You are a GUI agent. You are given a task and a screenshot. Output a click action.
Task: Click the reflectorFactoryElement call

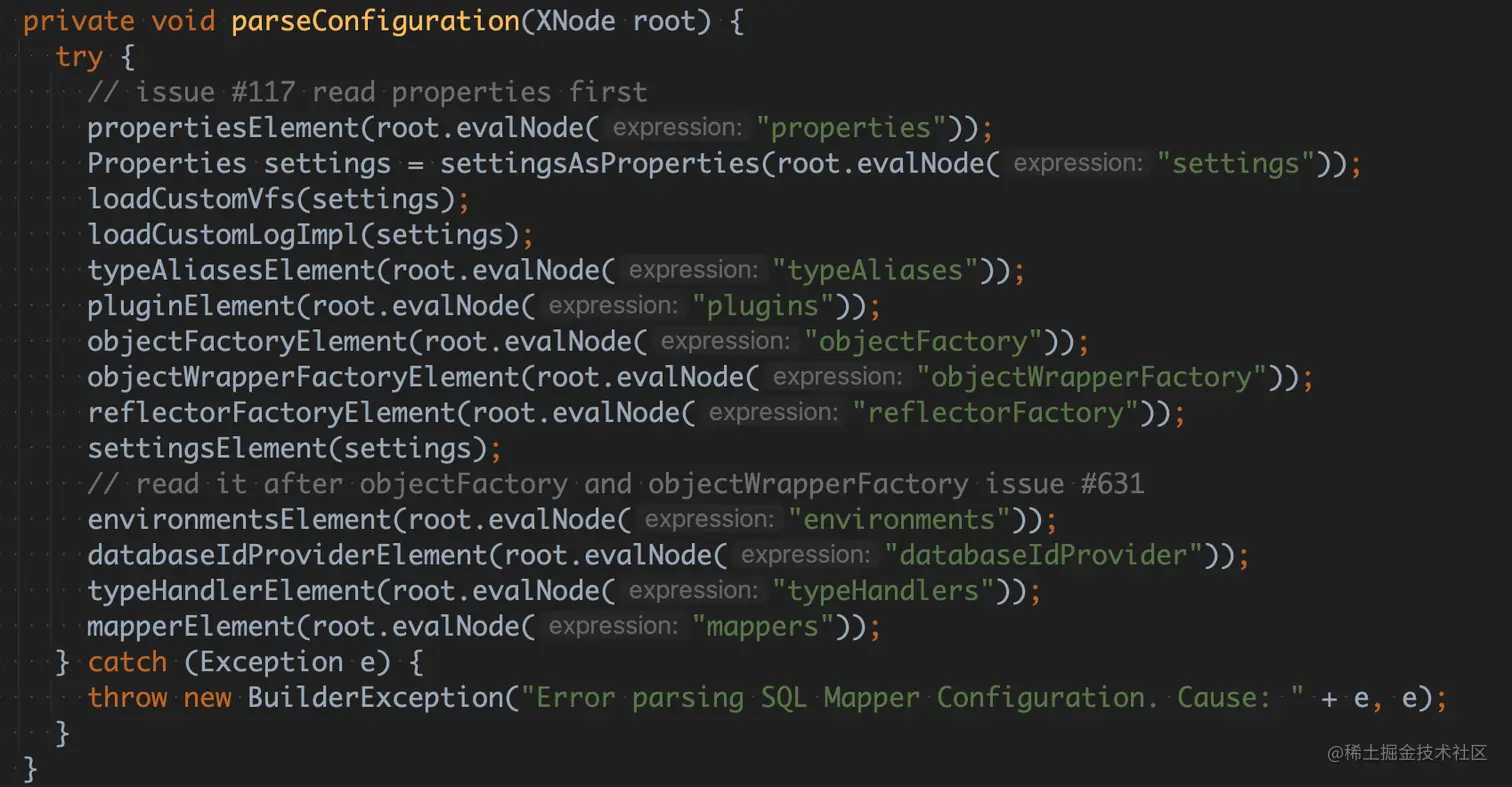[271, 413]
